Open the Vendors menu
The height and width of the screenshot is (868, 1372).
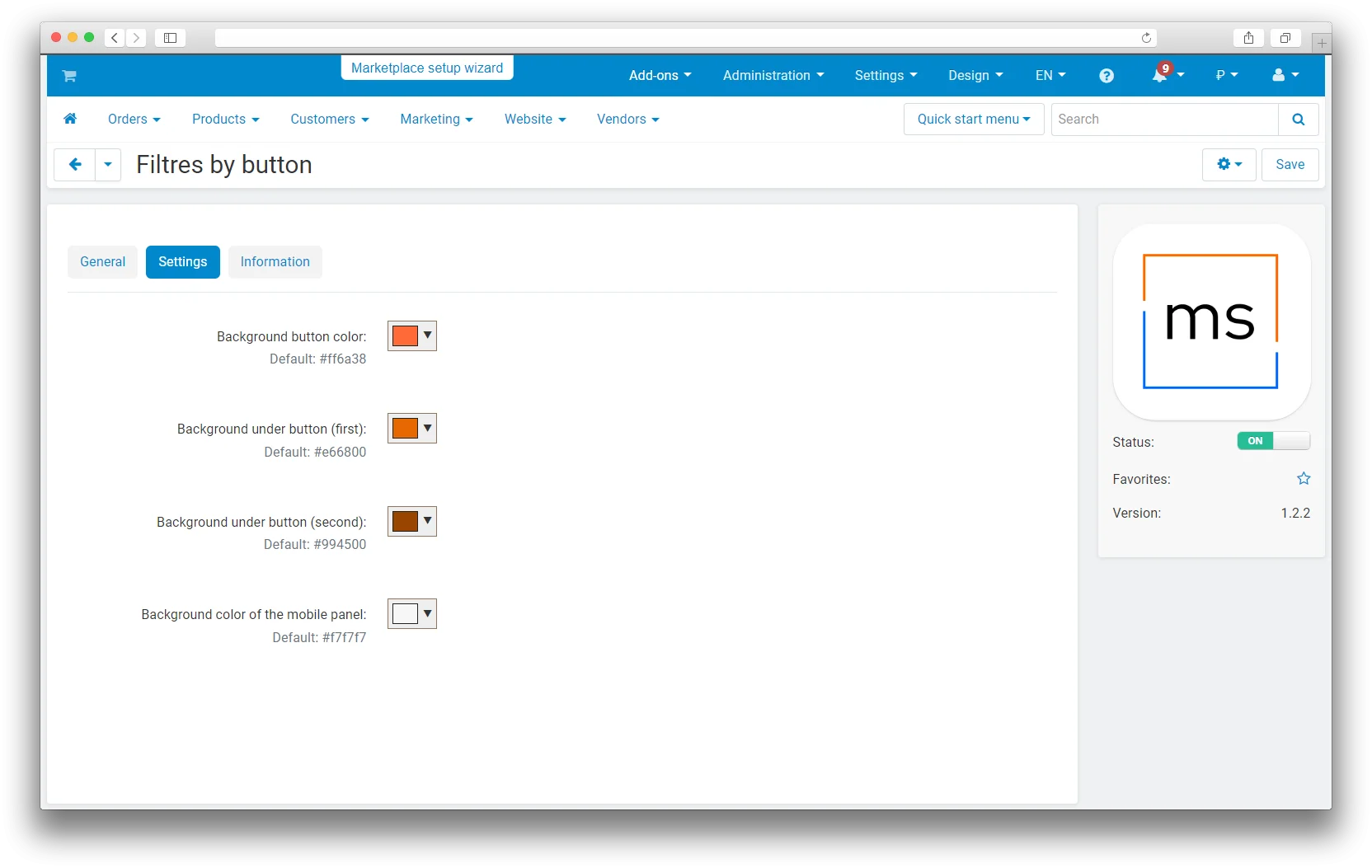627,120
